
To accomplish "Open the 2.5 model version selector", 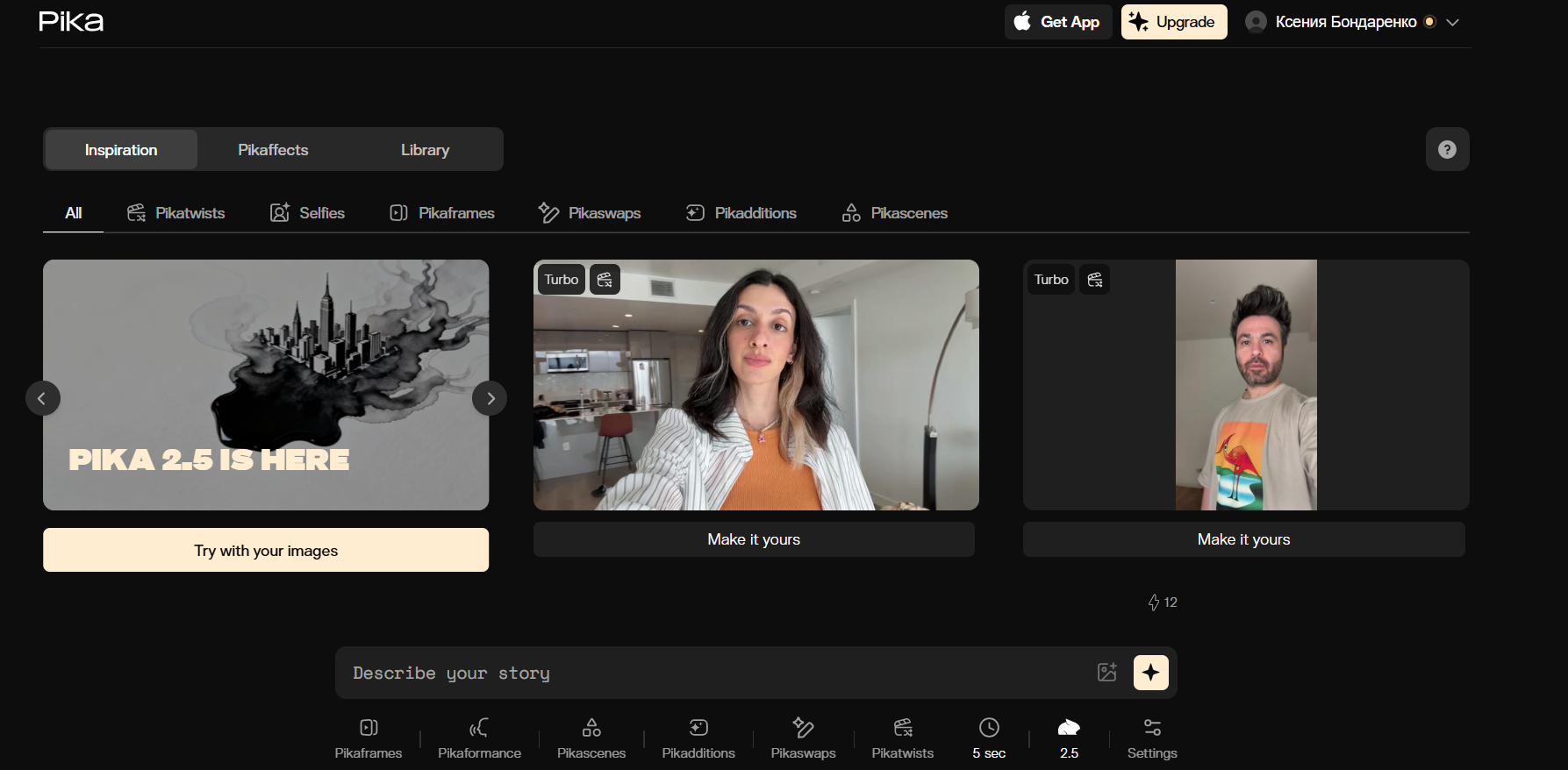I will (x=1069, y=738).
